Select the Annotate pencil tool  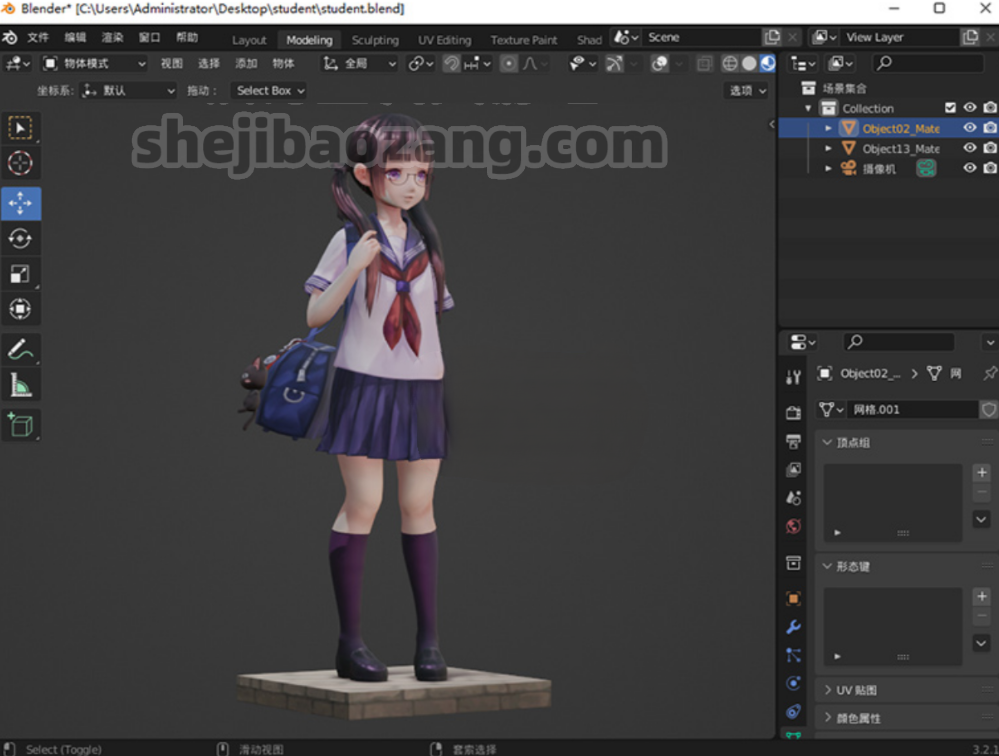point(20,350)
